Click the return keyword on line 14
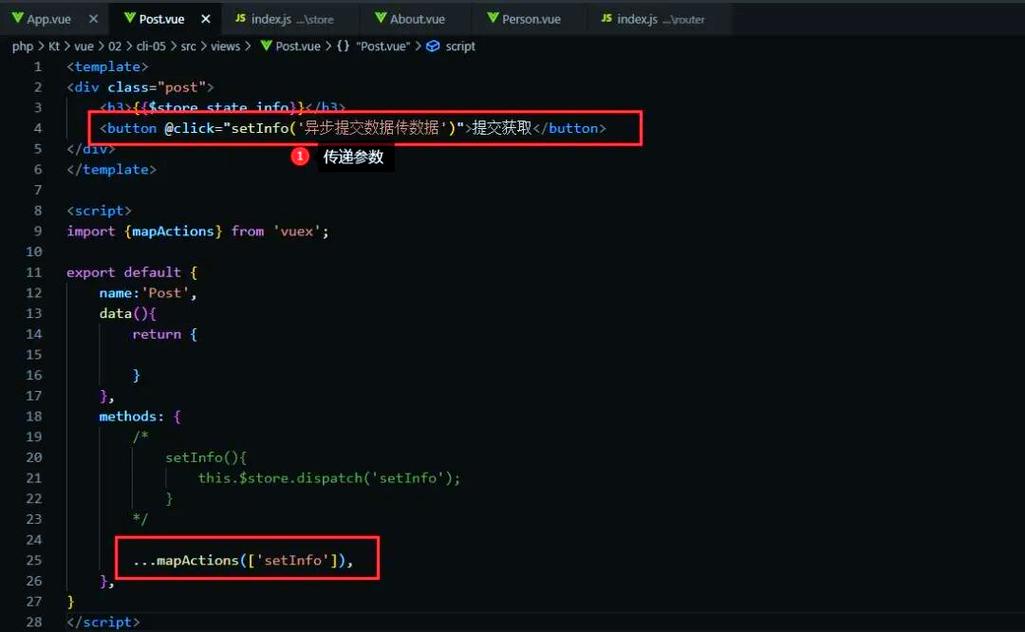The image size is (1025, 632). pyautogui.click(x=156, y=334)
